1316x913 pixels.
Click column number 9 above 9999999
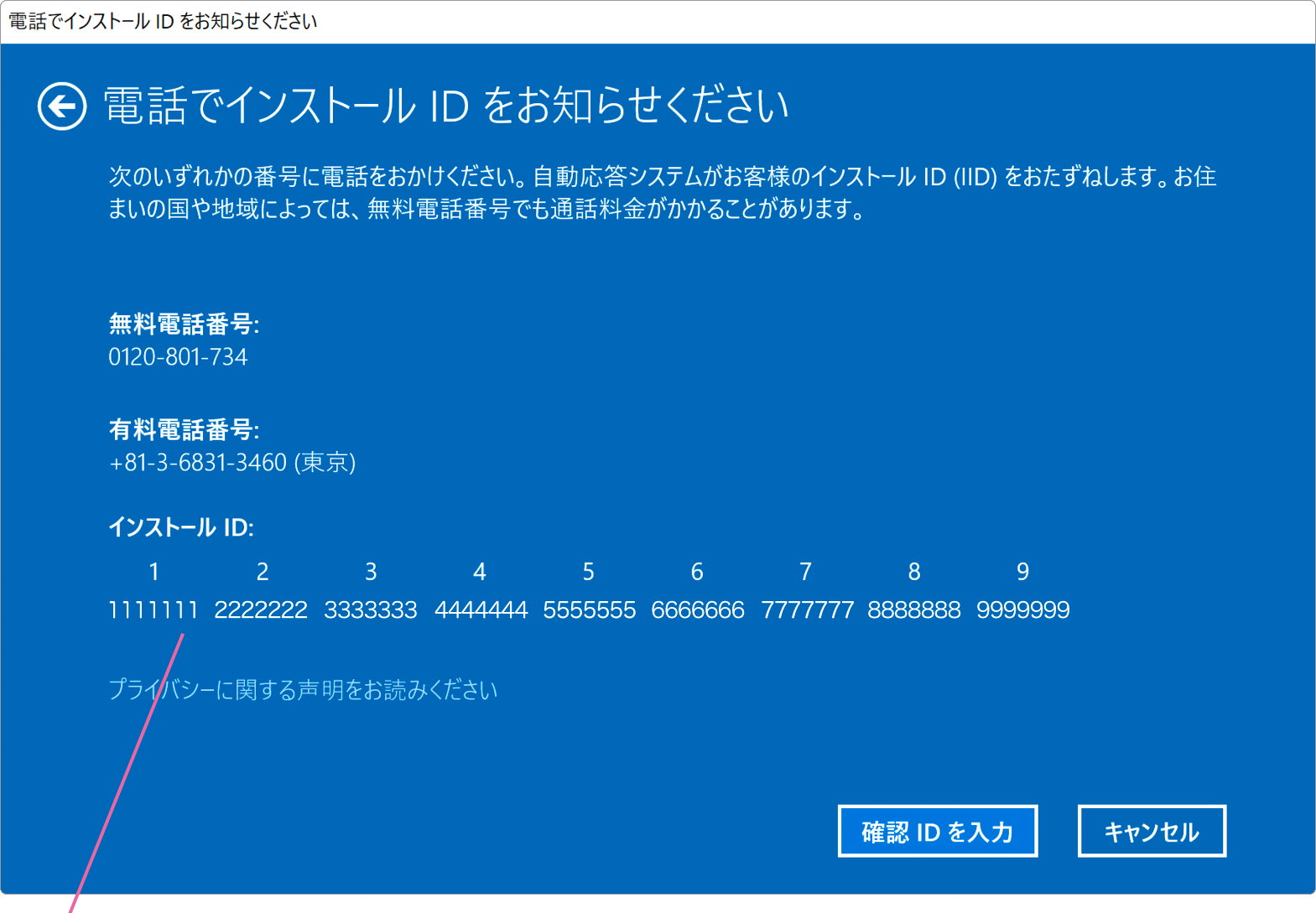[1023, 572]
